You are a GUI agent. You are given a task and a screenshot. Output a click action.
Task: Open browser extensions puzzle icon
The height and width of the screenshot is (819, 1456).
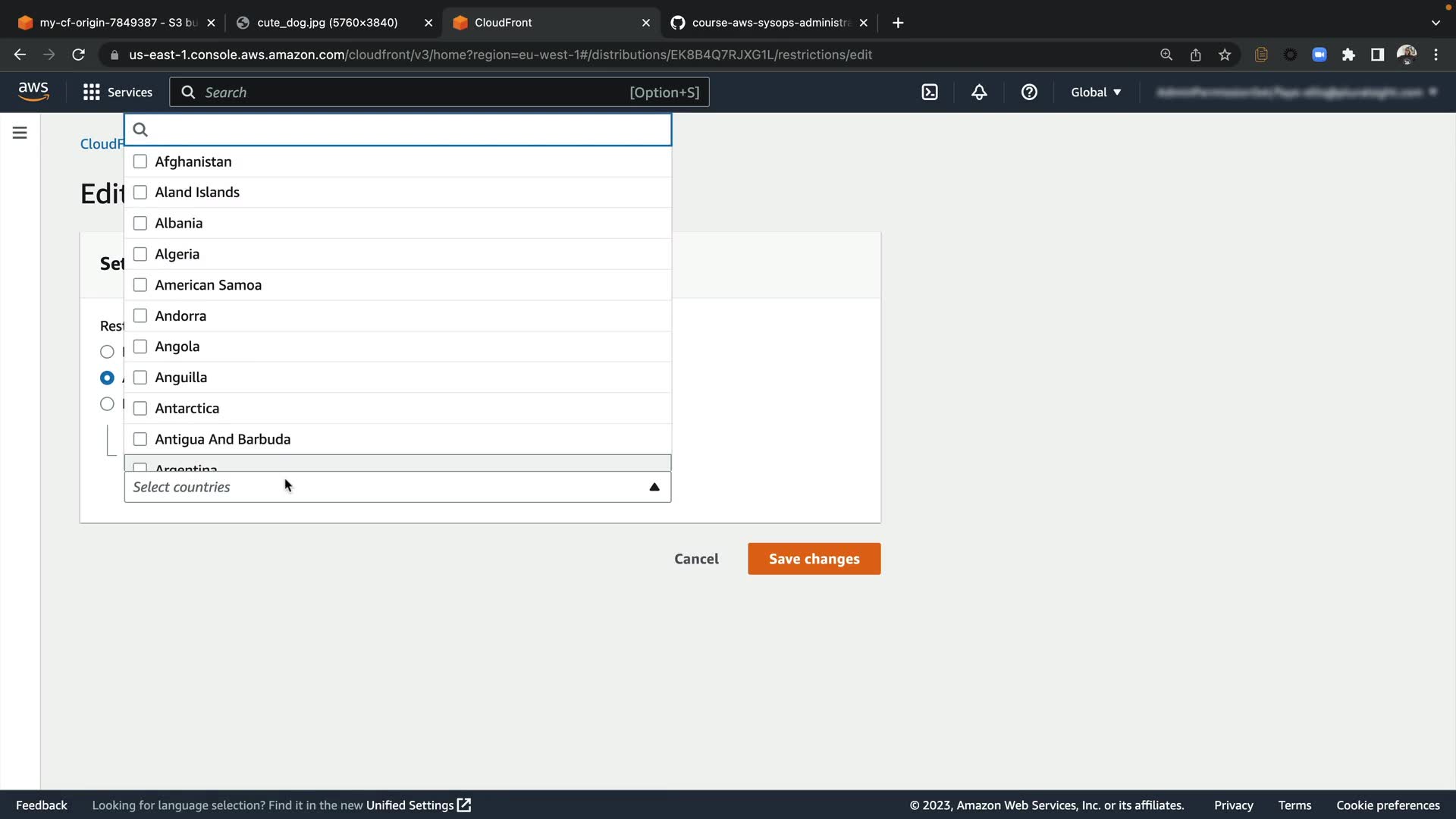(1348, 55)
